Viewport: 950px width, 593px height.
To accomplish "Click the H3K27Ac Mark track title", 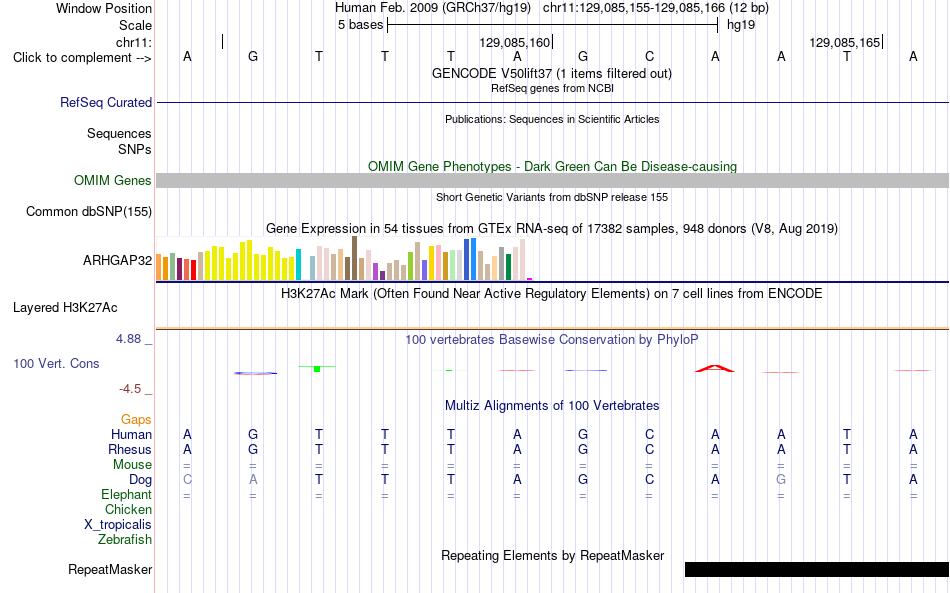I will [552, 294].
